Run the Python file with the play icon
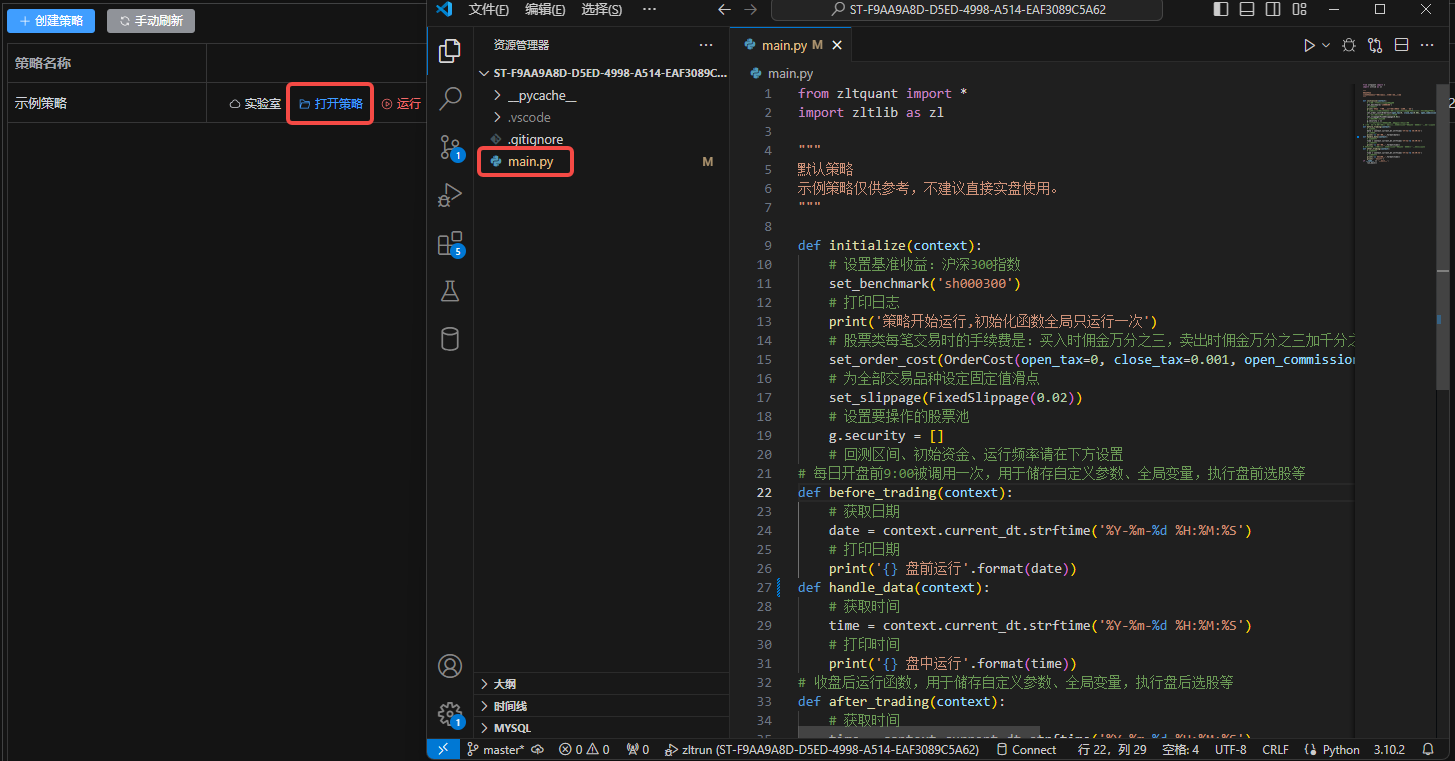The height and width of the screenshot is (761, 1455). click(1309, 45)
